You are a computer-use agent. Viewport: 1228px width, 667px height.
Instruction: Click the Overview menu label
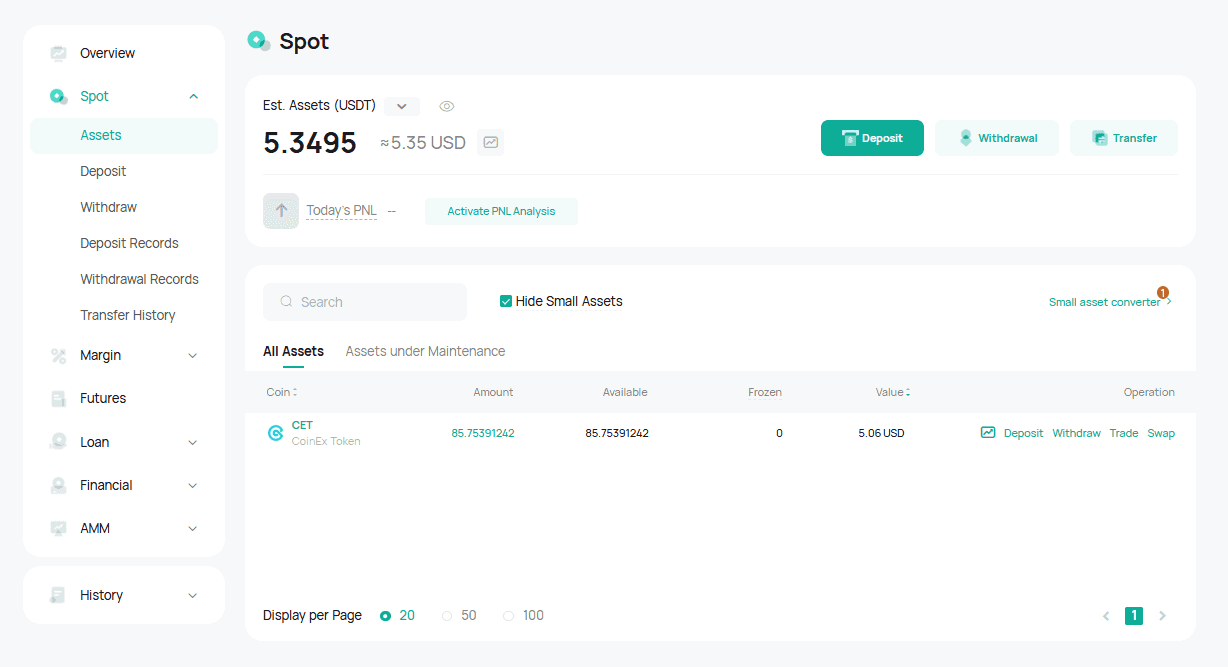point(107,54)
